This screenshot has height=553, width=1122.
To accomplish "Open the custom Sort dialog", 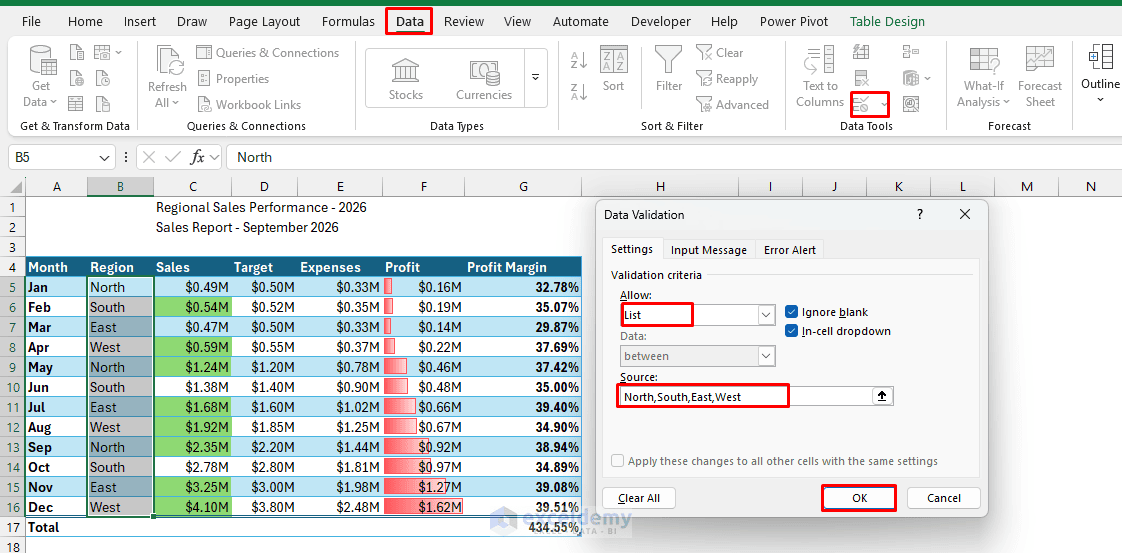I will click(x=613, y=69).
